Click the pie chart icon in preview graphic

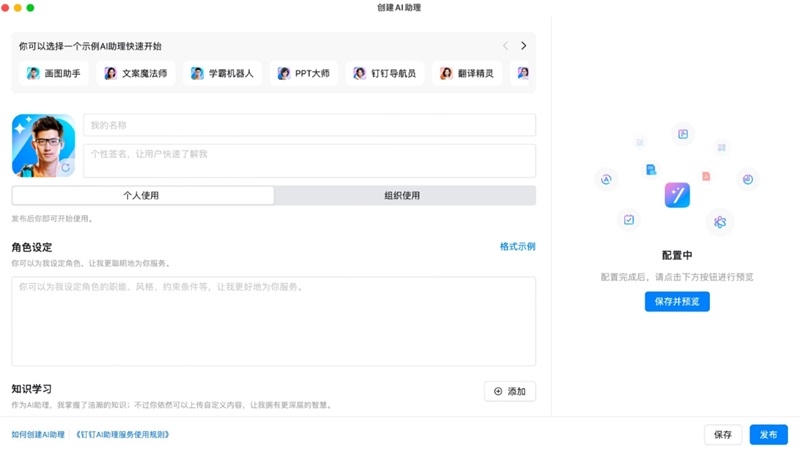(748, 179)
